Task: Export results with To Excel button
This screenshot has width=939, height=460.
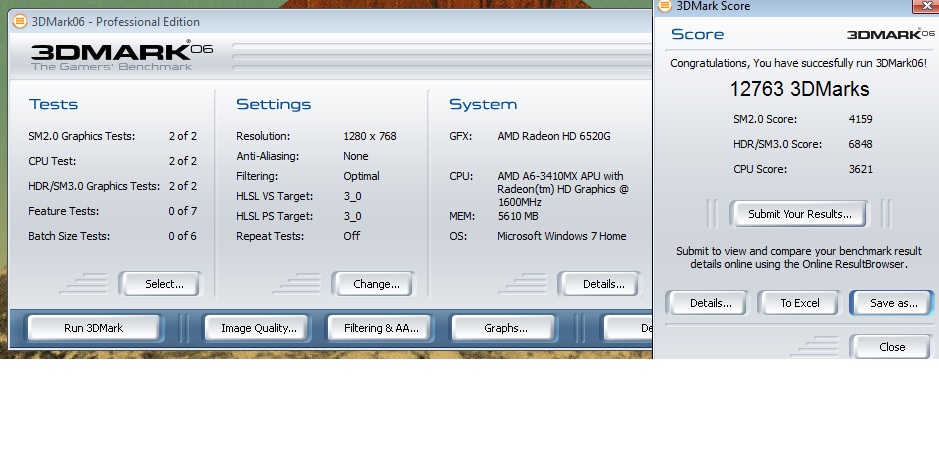Action: (799, 303)
